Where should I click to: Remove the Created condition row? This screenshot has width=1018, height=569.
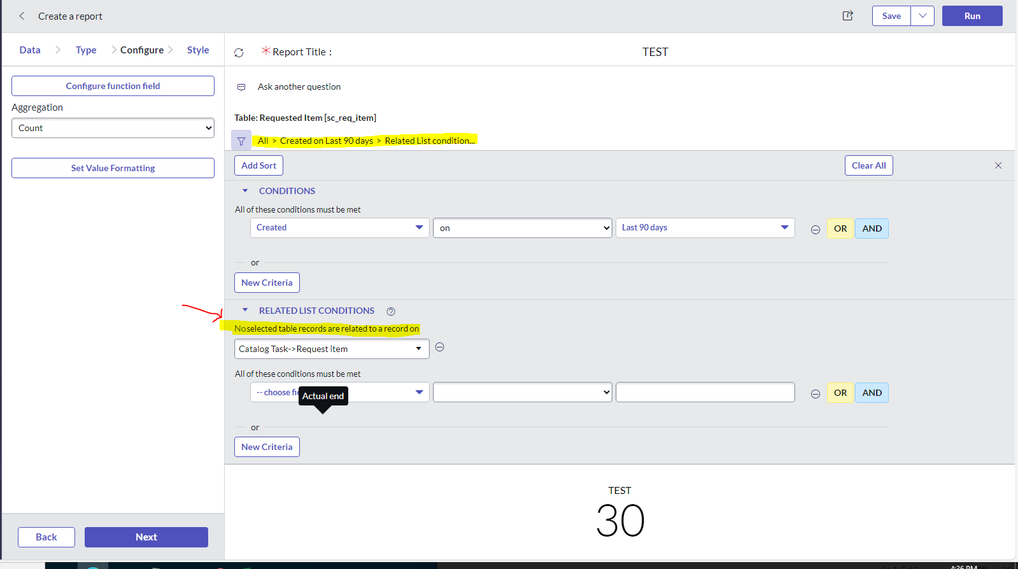(815, 229)
